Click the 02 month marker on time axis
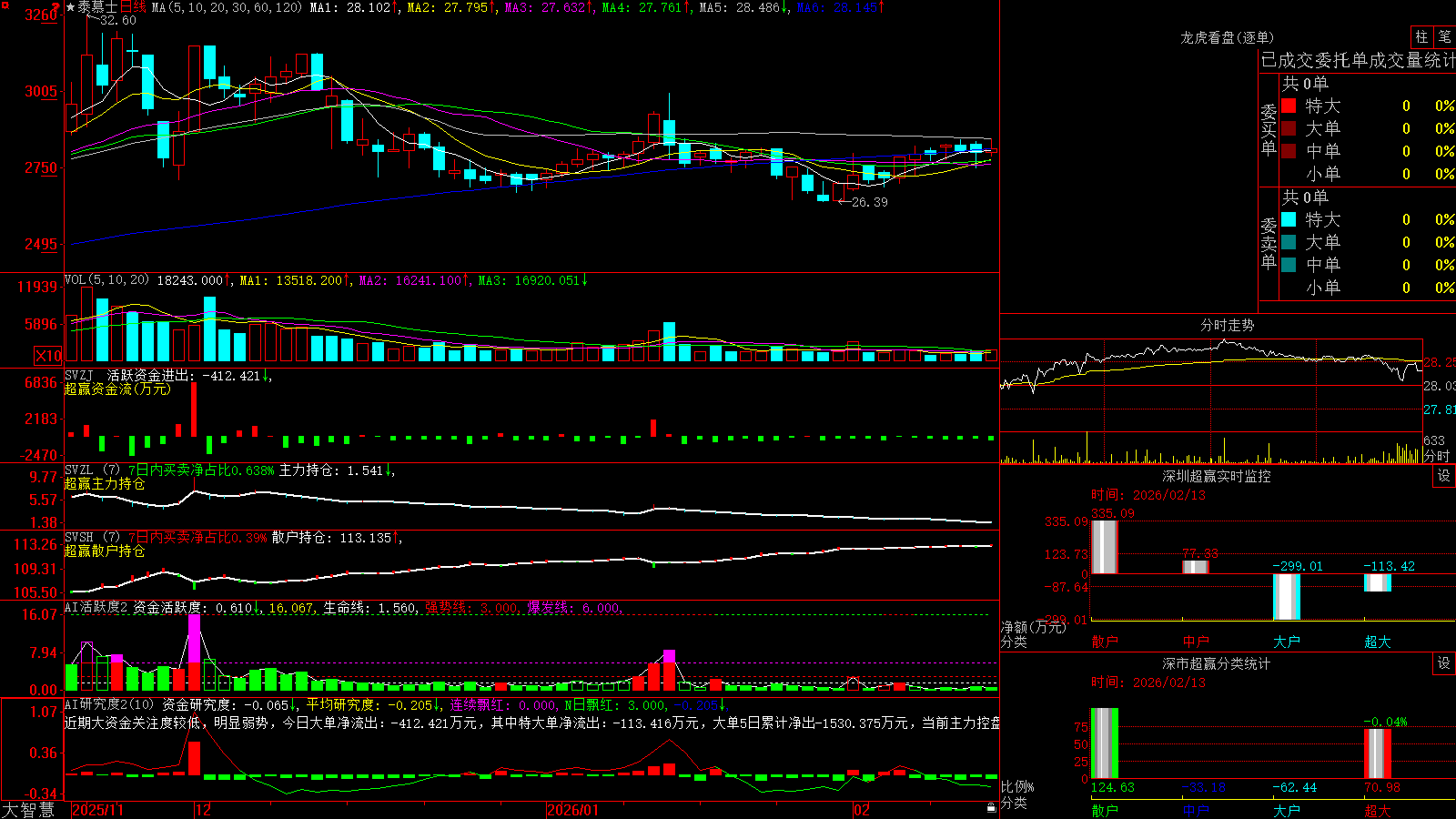The image size is (1456, 819). tap(862, 810)
